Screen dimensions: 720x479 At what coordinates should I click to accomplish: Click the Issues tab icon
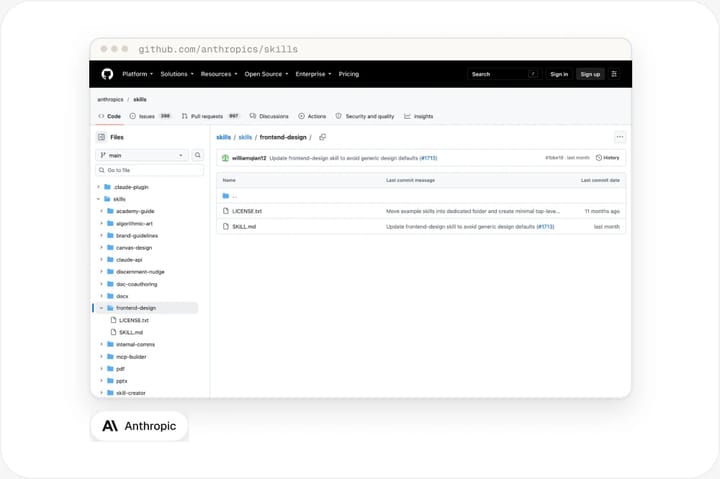coord(133,116)
